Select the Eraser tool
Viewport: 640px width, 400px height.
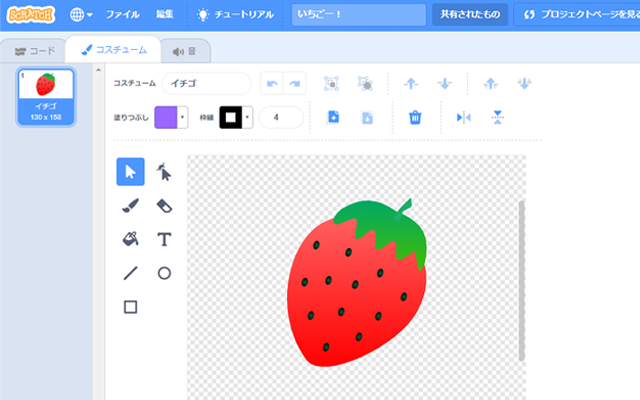[164, 206]
